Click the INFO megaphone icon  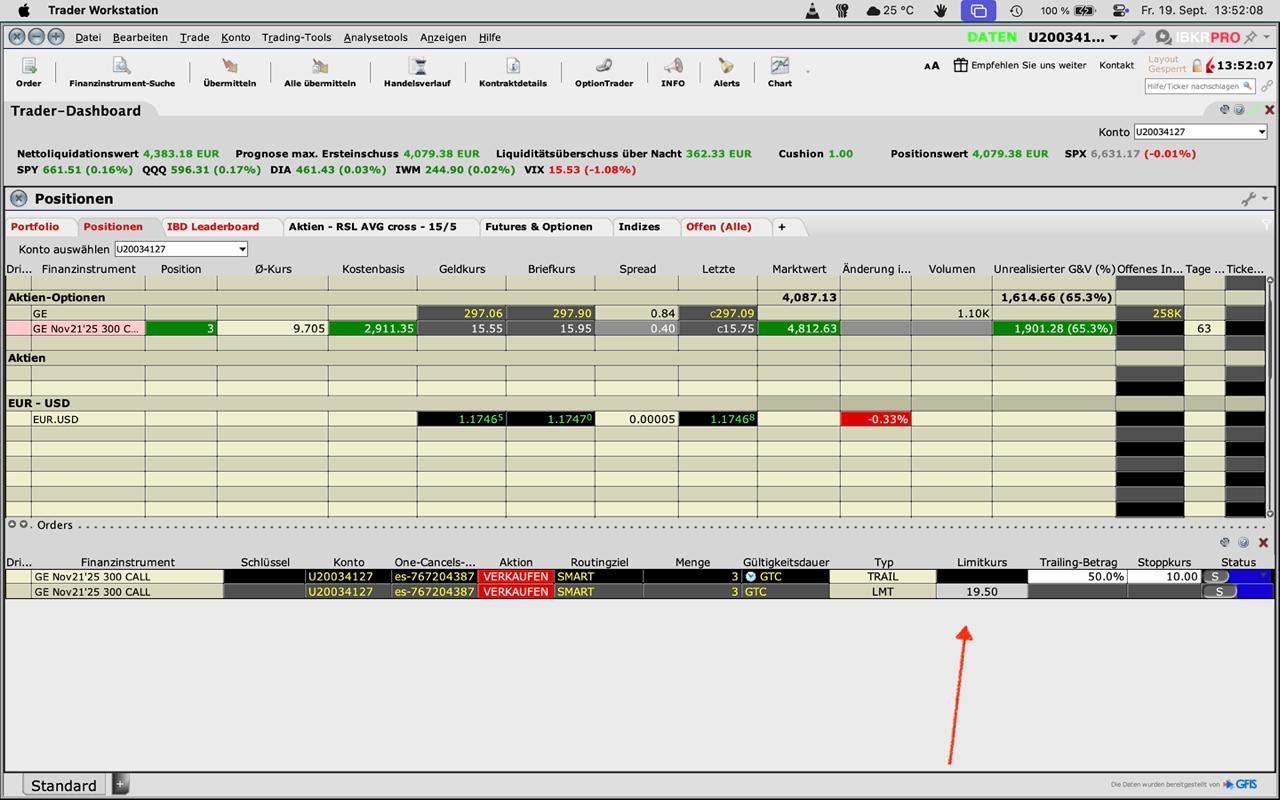(x=673, y=70)
